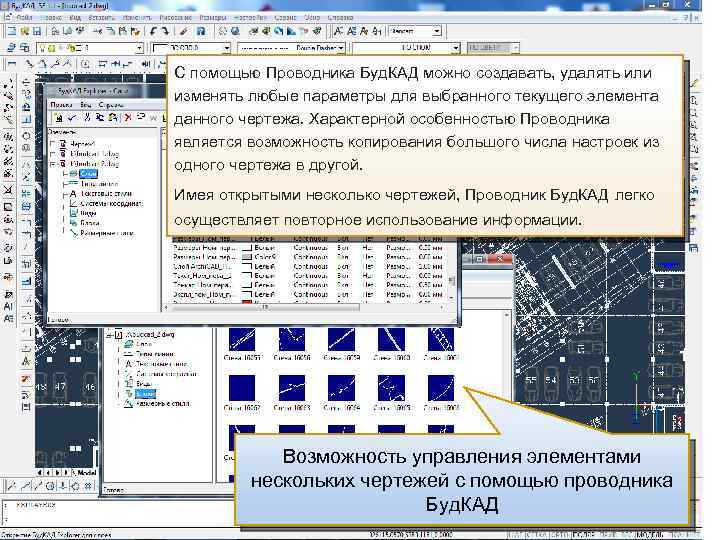The height and width of the screenshot is (540, 720).
Task: Collapse the drawing node in the rear Explorer window
Action: click(x=109, y=335)
